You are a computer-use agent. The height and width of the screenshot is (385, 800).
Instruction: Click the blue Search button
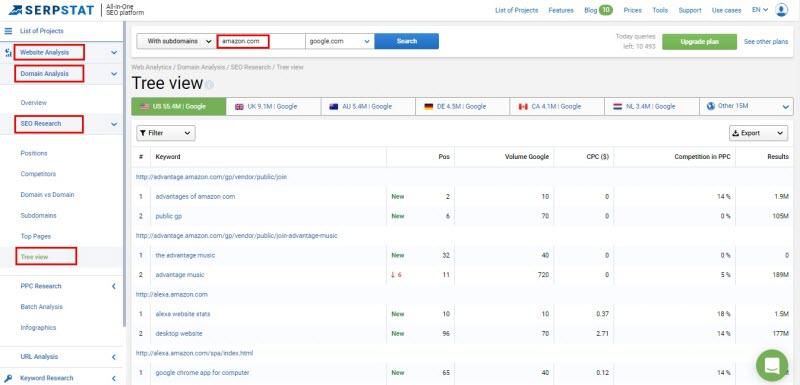(407, 41)
